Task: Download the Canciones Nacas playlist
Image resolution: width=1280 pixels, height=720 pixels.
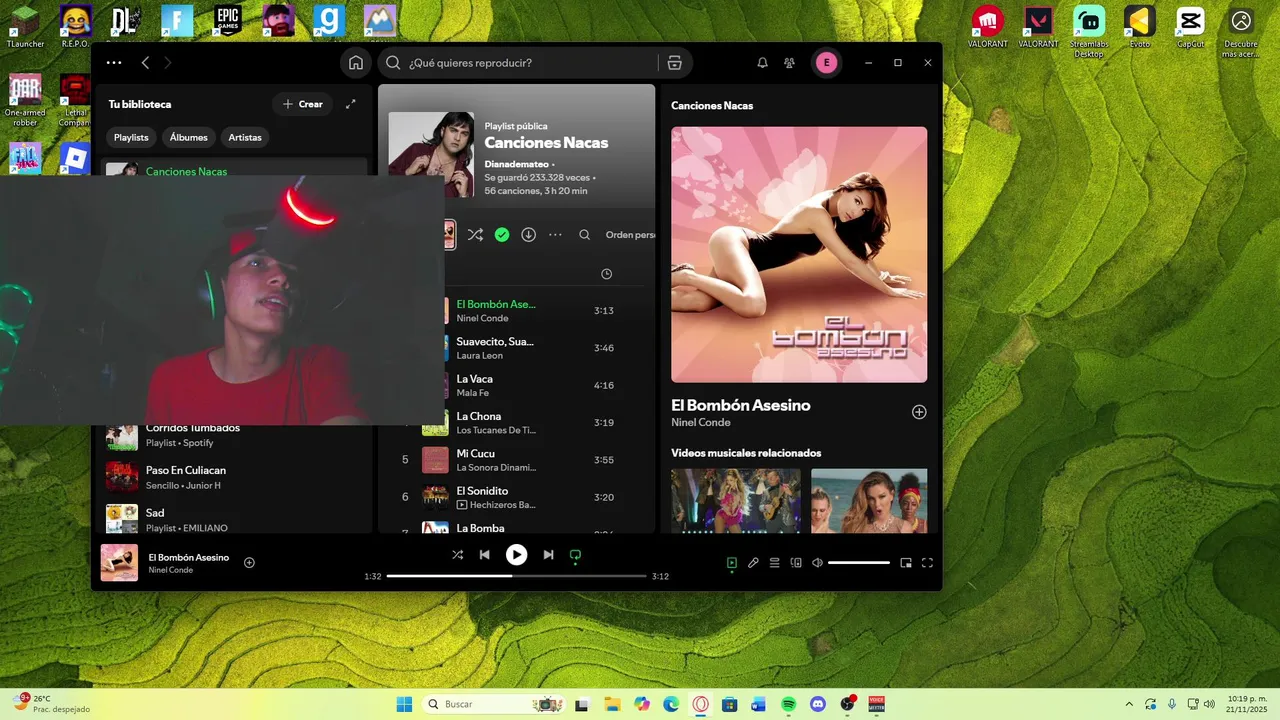Action: pyautogui.click(x=529, y=235)
